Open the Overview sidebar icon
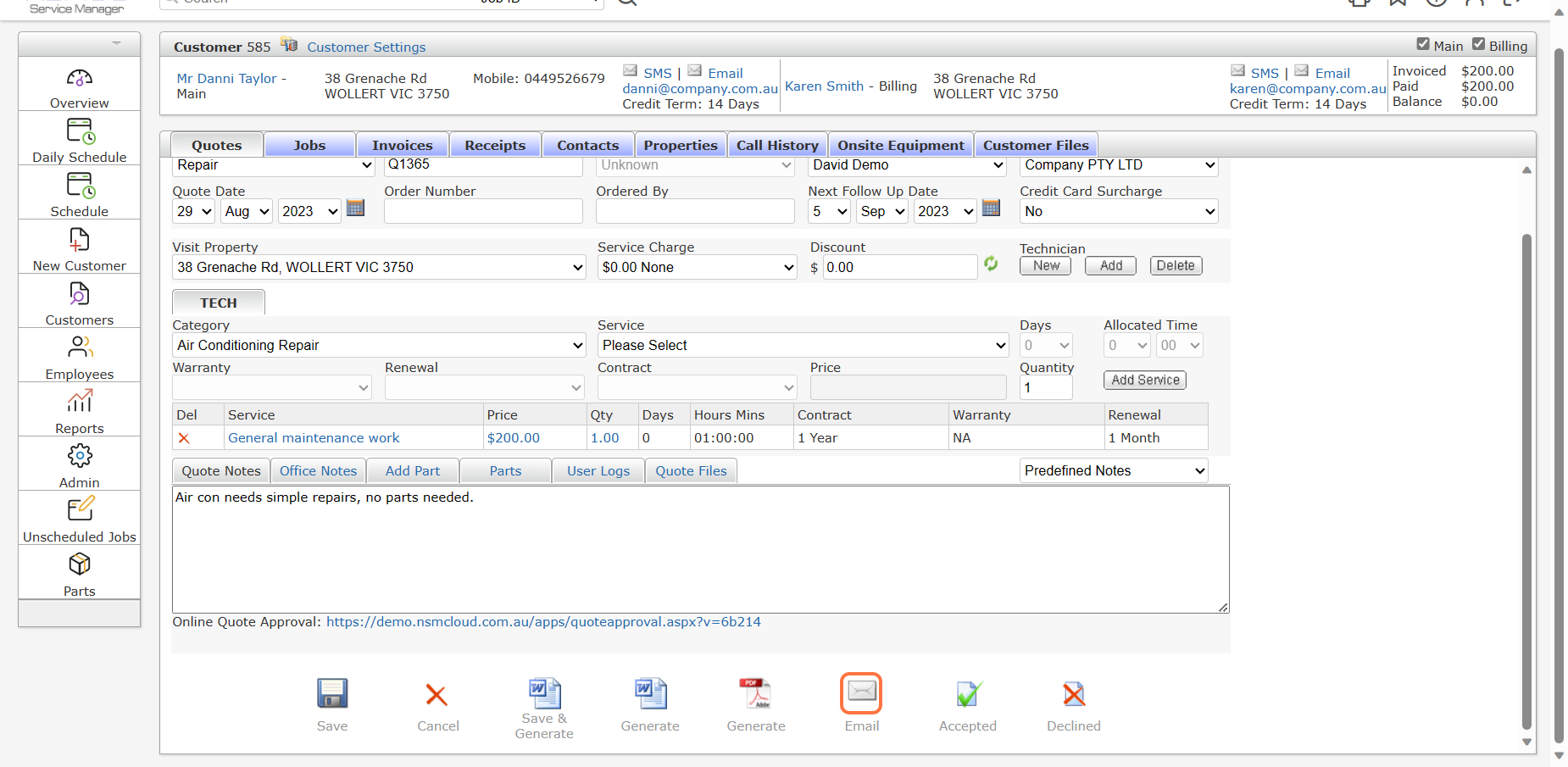Screen dimensions: 1568x767 [x=80, y=79]
